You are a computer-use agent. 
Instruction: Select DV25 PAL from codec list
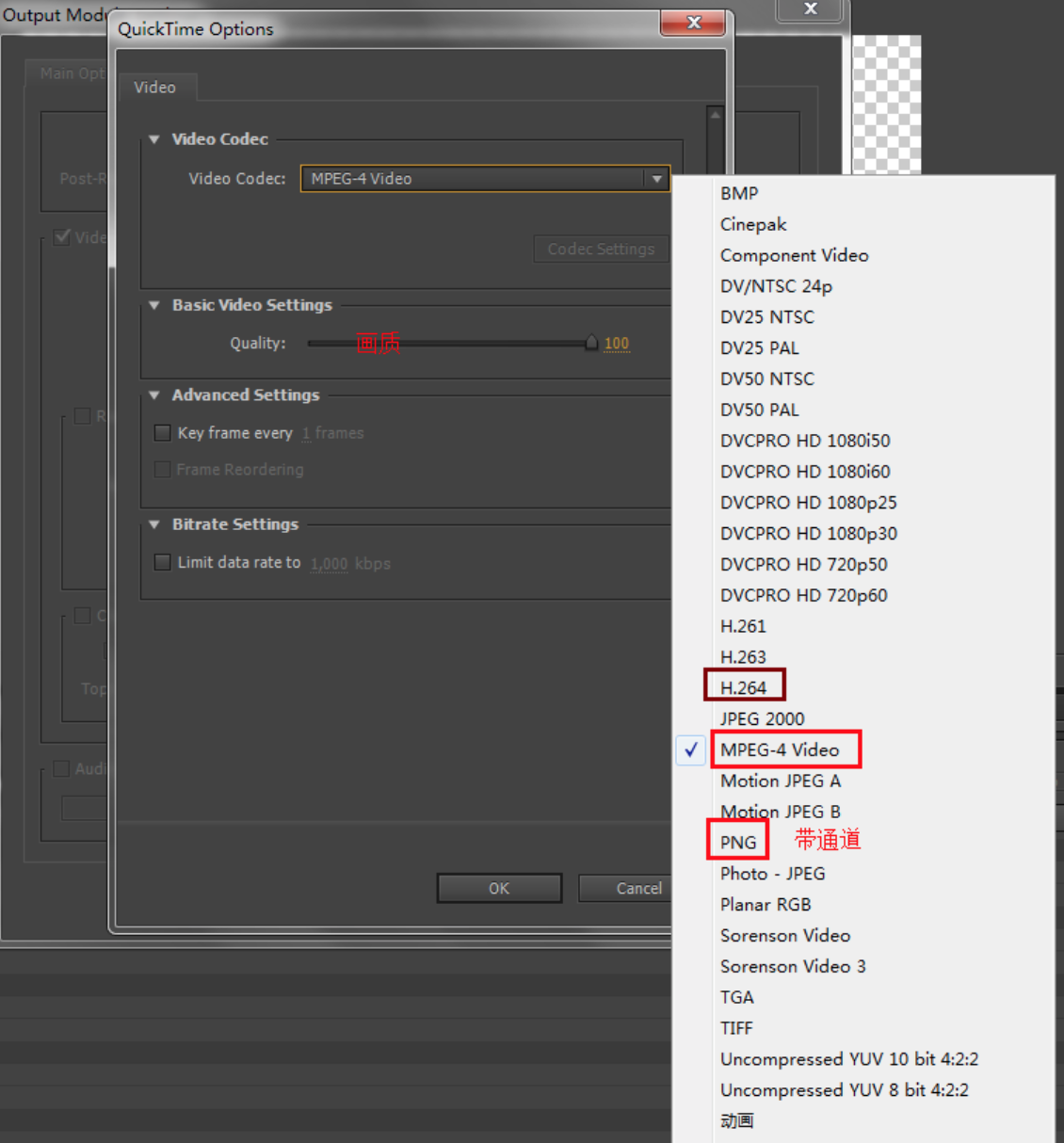(x=759, y=348)
